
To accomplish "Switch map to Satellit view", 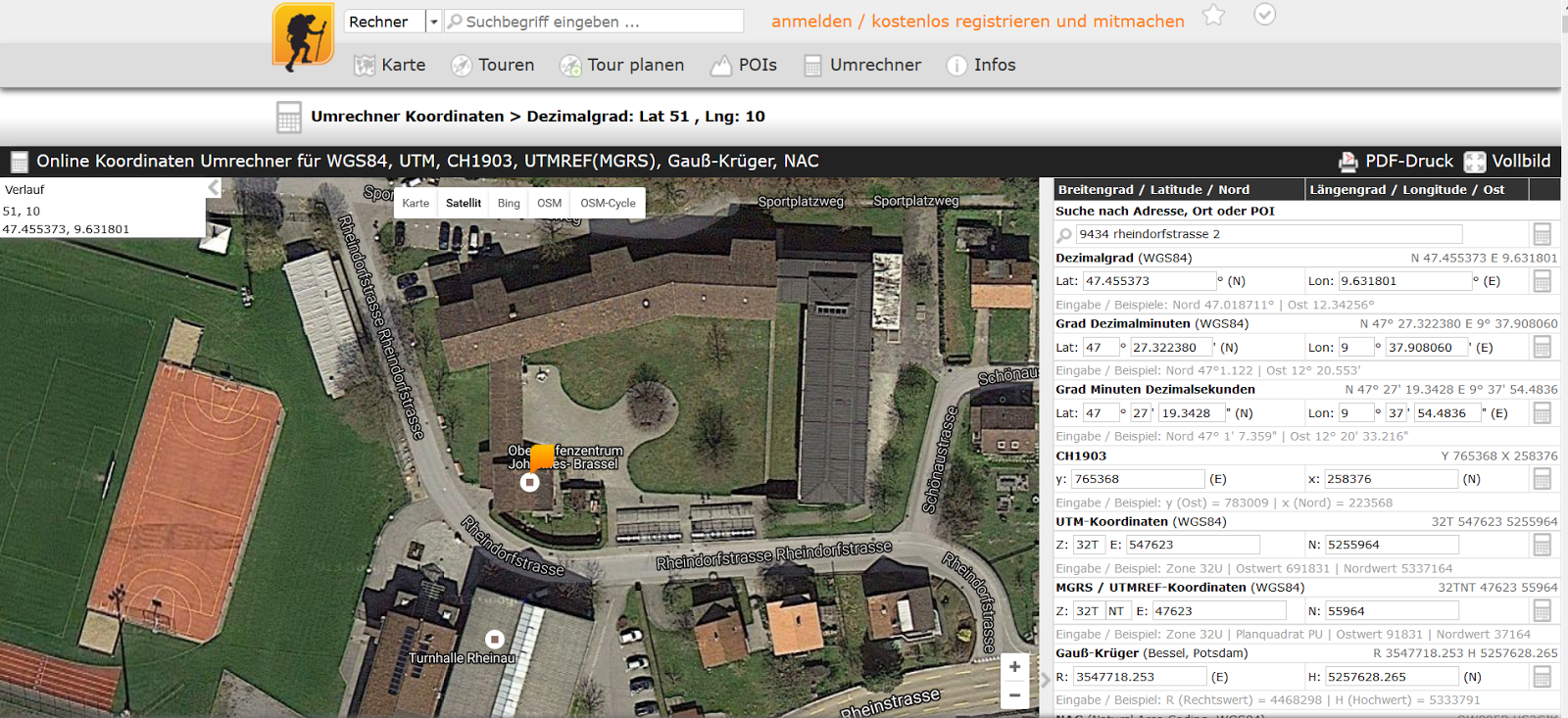I will click(x=464, y=203).
